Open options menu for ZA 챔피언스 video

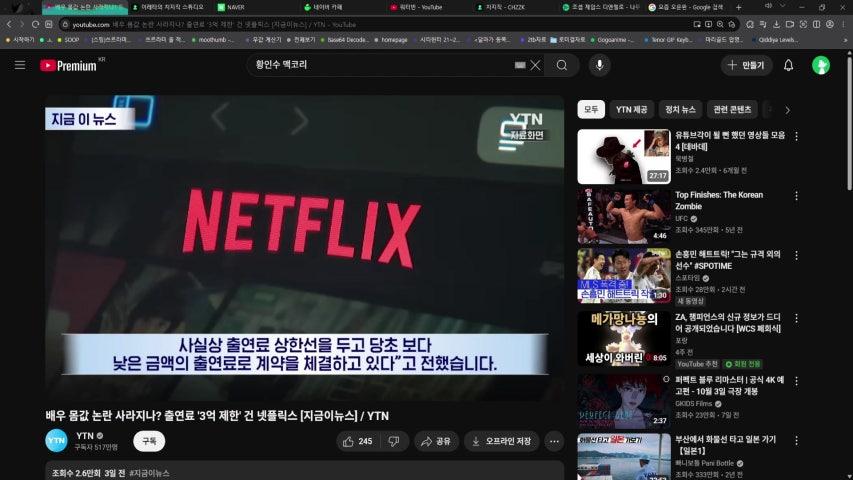coord(796,318)
